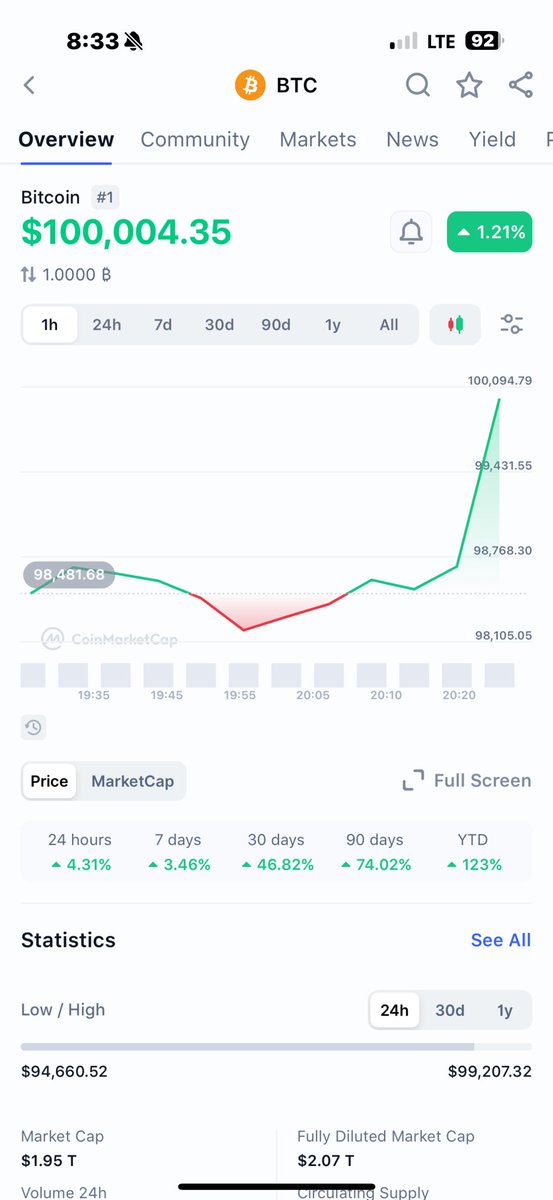Switch to candlestick chart view
Image resolution: width=553 pixels, height=1200 pixels.
(x=456, y=324)
